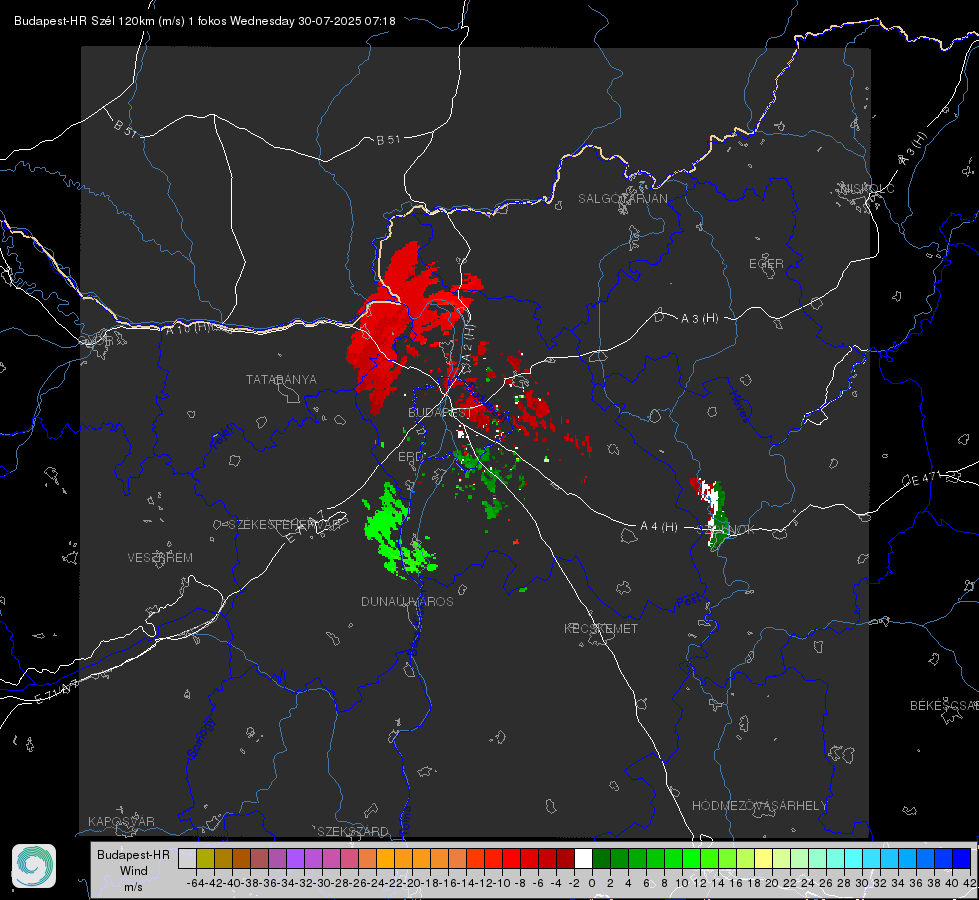Click the radar title text with date 30-07-2025

pos(205,21)
